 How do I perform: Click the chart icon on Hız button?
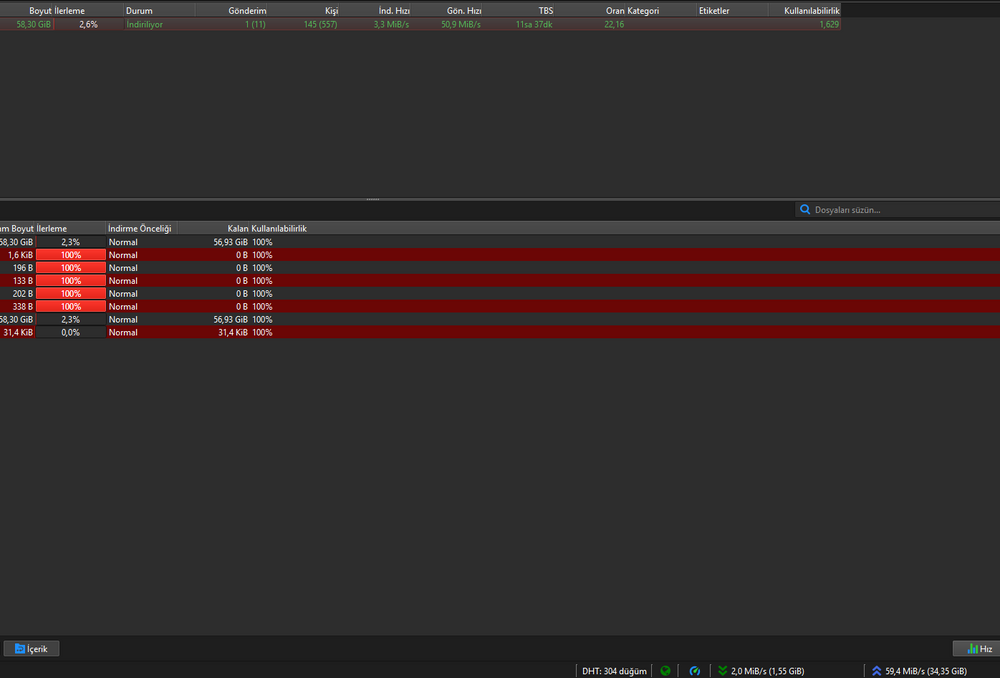(x=971, y=649)
